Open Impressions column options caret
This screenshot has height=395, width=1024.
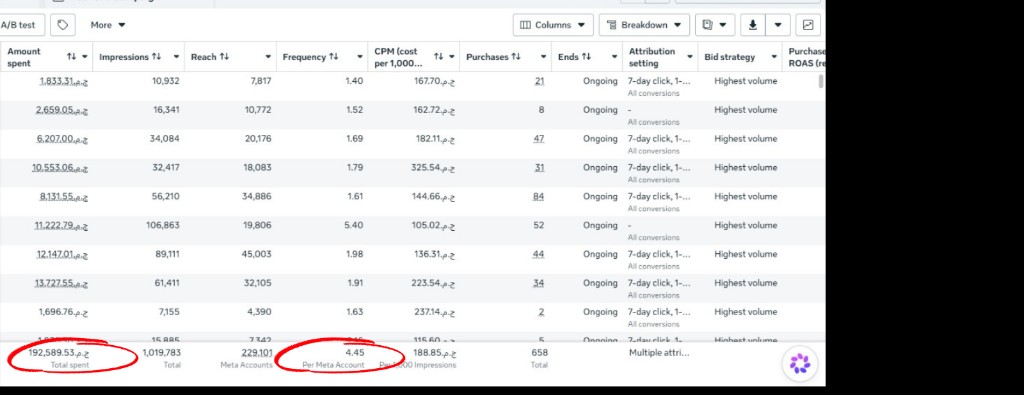point(176,57)
